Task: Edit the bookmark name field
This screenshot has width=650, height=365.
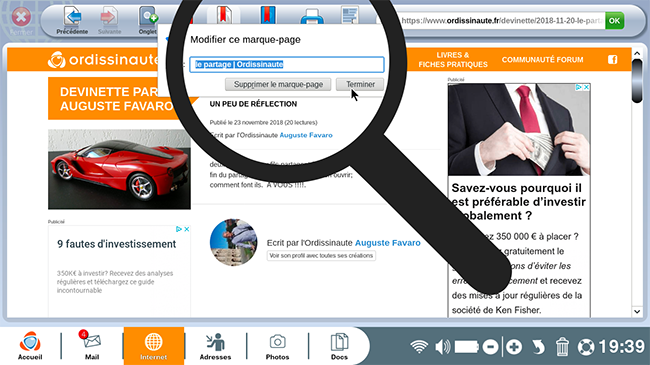Action: (x=287, y=64)
